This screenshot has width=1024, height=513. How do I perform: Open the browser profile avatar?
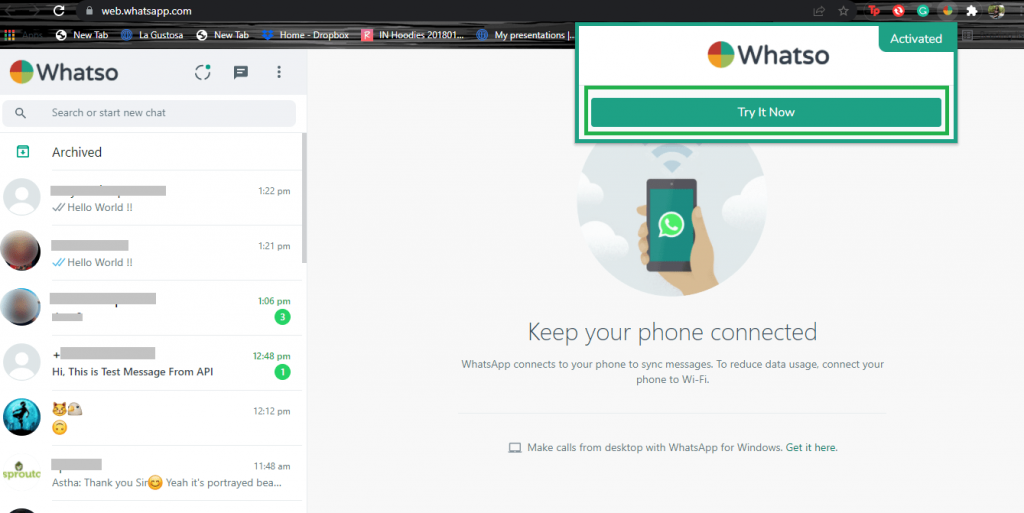coord(996,11)
